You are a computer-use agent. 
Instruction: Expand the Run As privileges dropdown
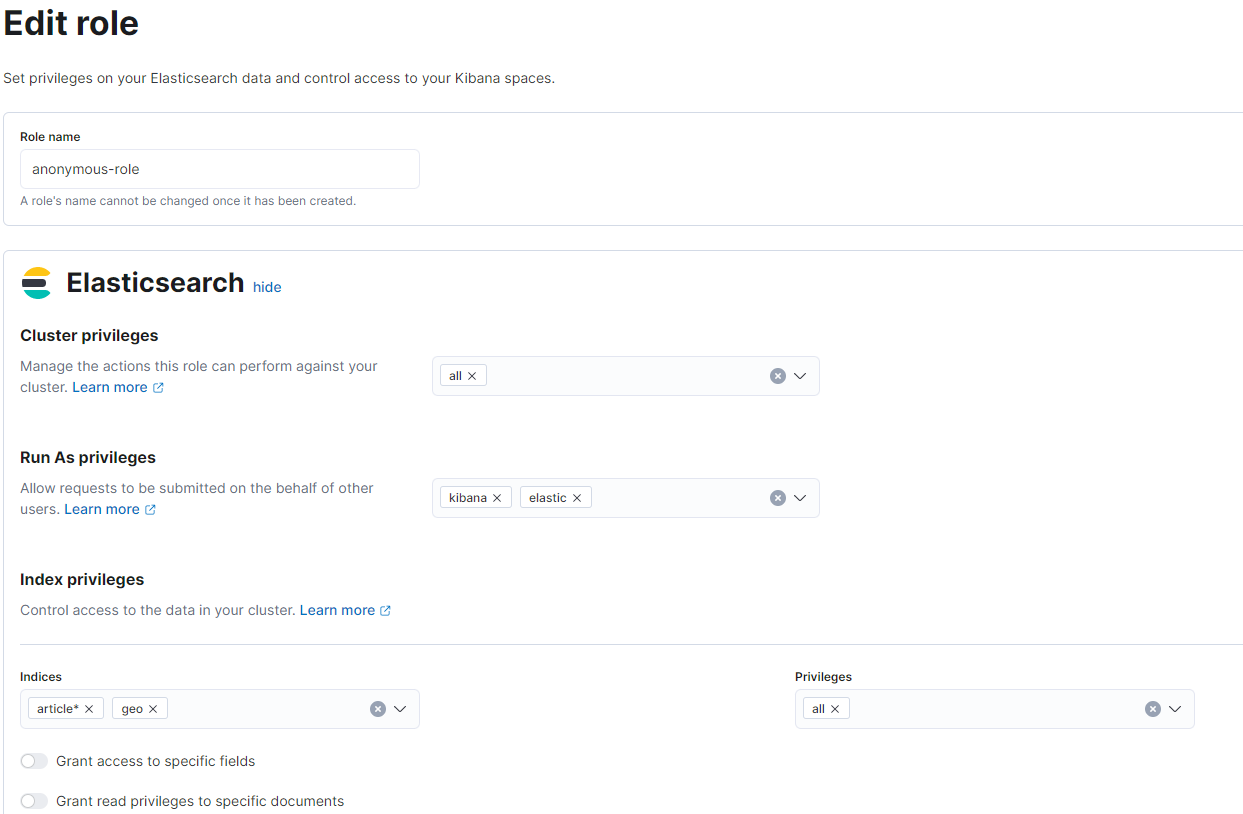800,498
